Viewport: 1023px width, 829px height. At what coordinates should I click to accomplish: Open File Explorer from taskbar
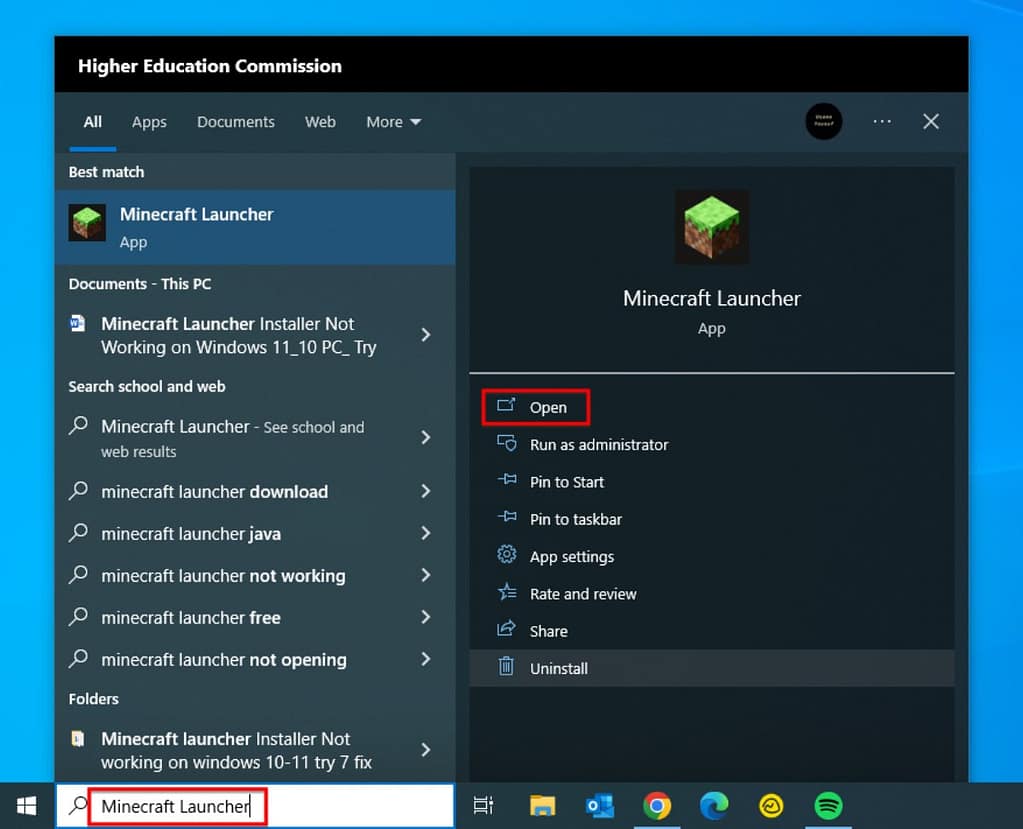click(x=542, y=806)
